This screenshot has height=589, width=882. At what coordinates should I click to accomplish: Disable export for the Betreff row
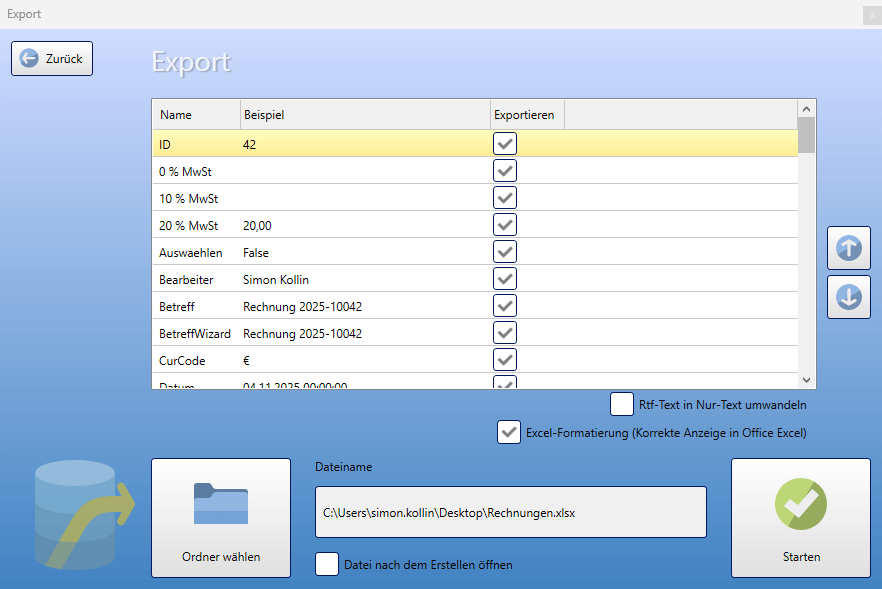tap(504, 306)
